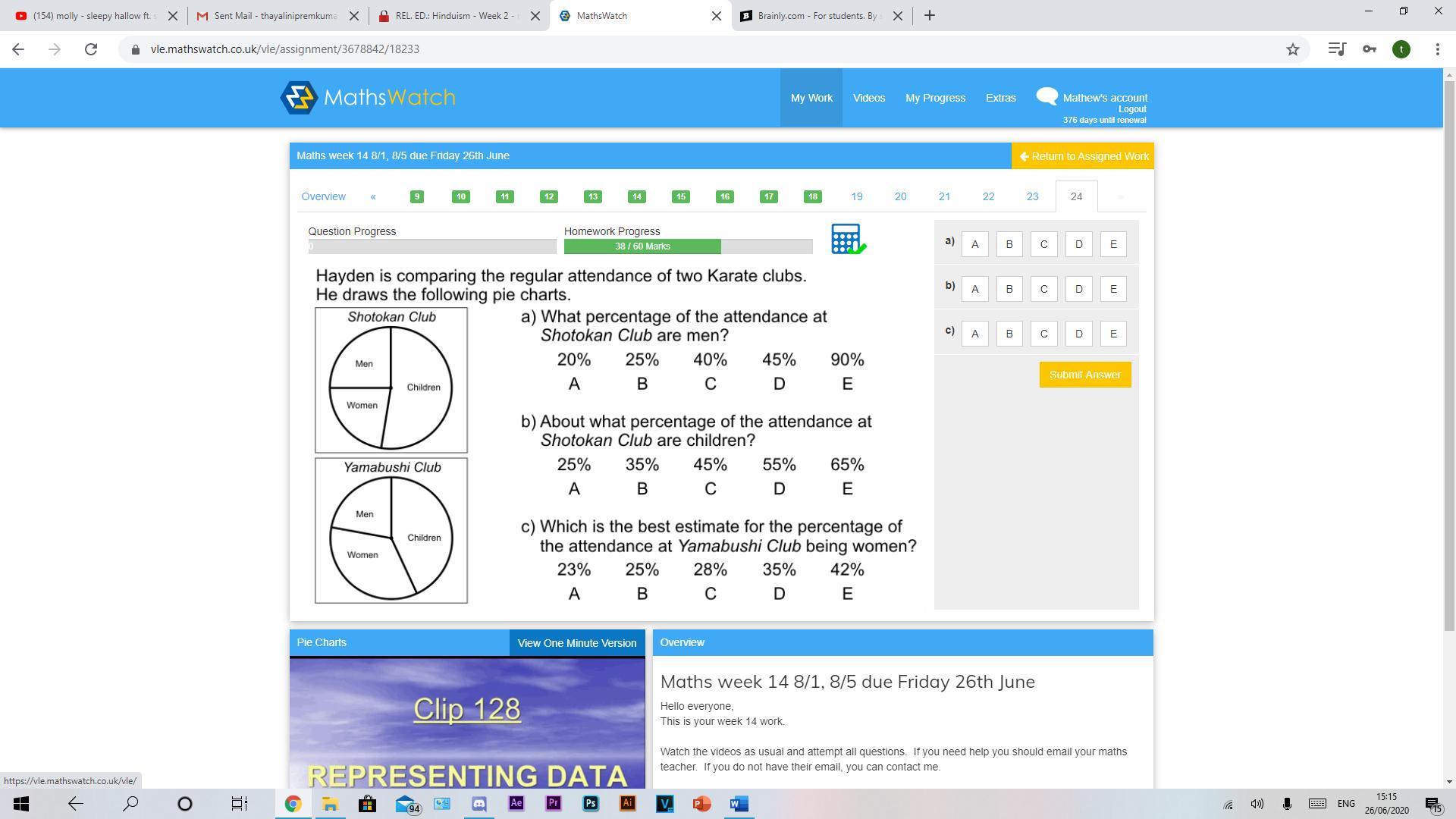The width and height of the screenshot is (1456, 819).
Task: Open the Chrome media control icon
Action: click(x=1336, y=49)
